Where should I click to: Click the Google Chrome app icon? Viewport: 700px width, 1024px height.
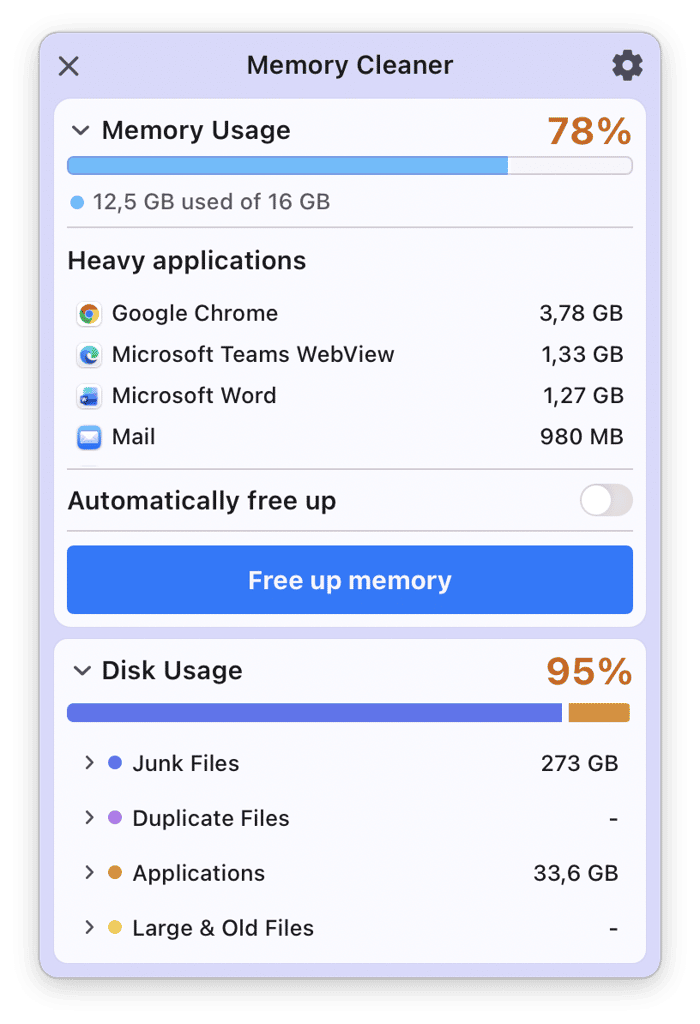(x=90, y=313)
